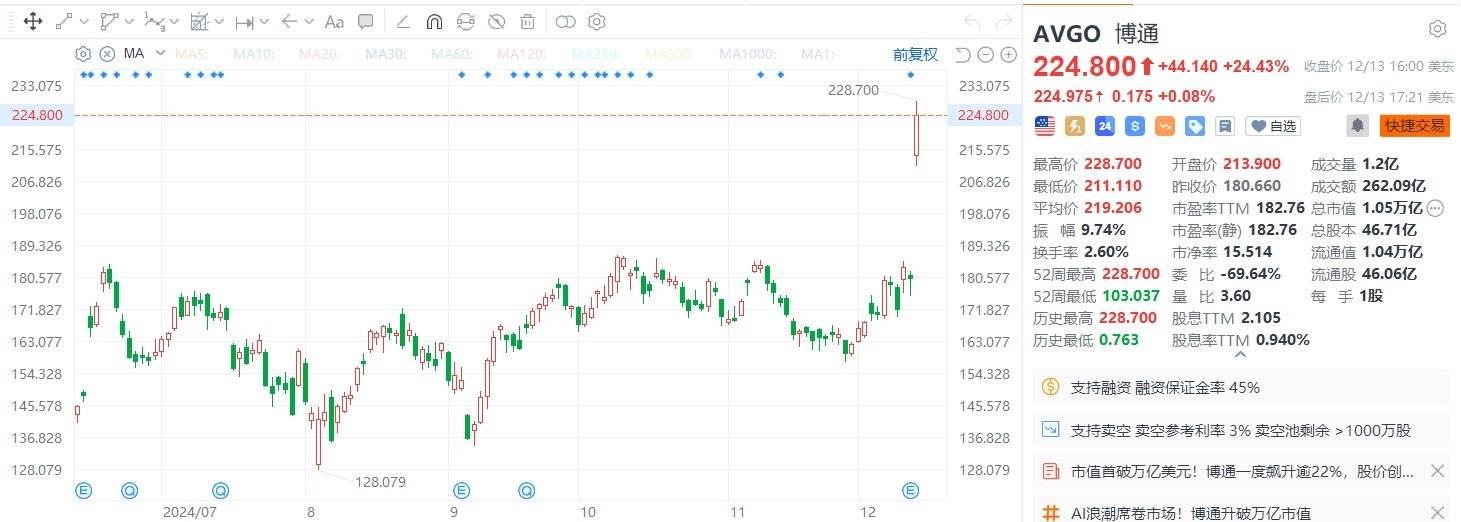Screen dimensions: 1461x522
Task: Click the 快捷交易 quick trade button
Action: tap(1414, 126)
